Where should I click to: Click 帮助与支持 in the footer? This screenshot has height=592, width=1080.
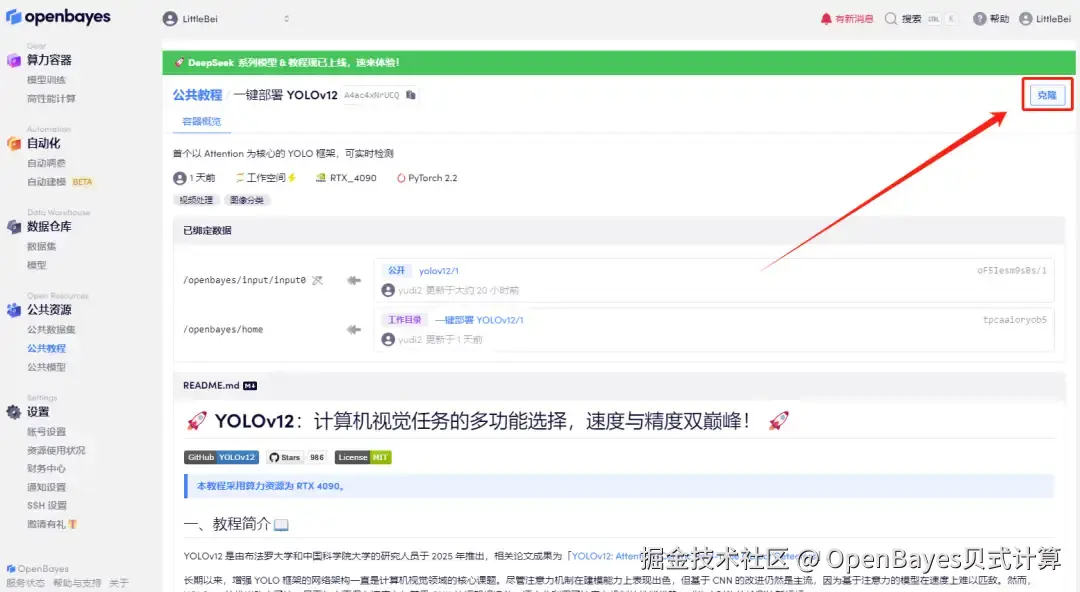[76, 583]
